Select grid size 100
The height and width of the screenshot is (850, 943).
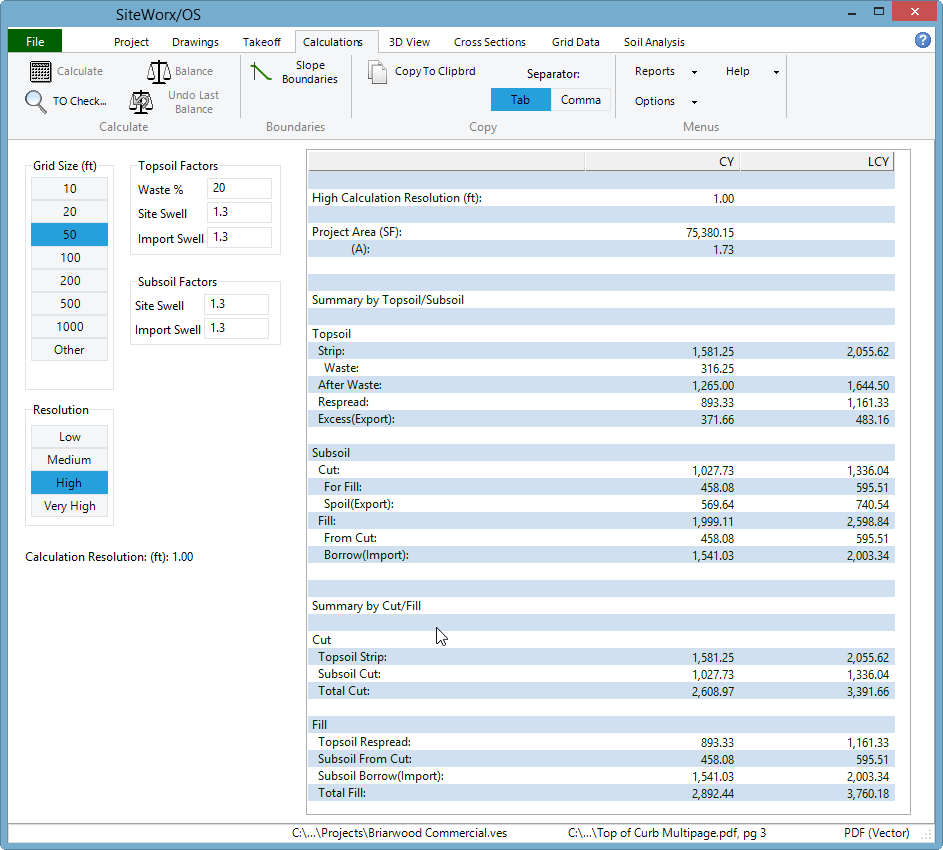pyautogui.click(x=68, y=257)
